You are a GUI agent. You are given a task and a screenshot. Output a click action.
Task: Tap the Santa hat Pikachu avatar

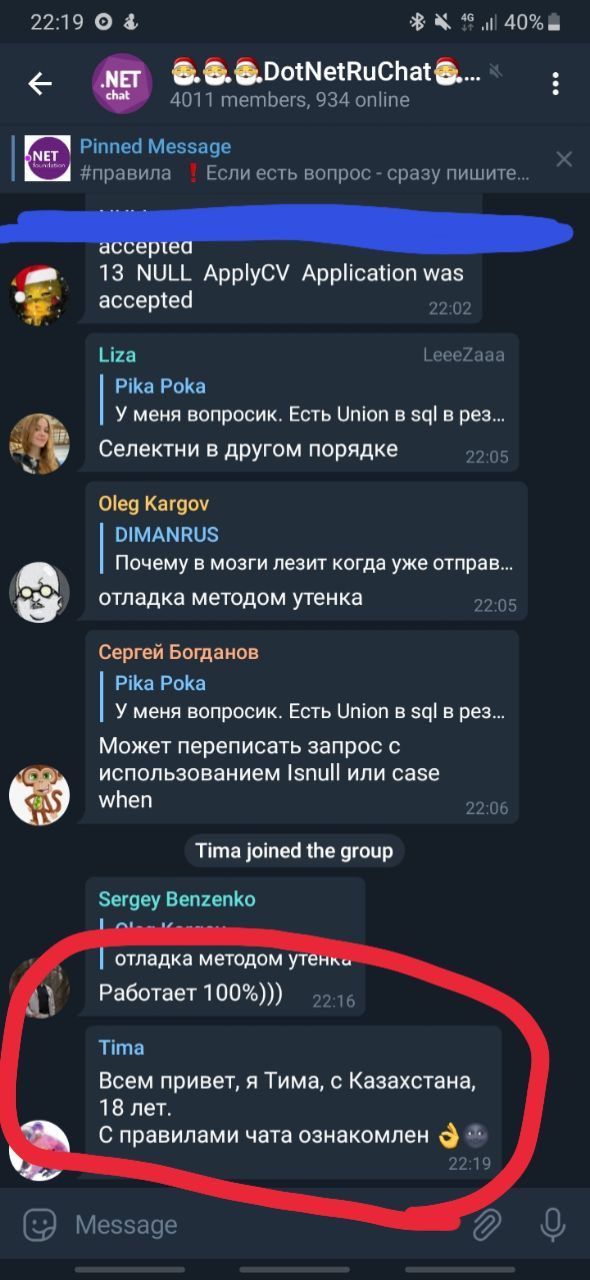coord(39,293)
